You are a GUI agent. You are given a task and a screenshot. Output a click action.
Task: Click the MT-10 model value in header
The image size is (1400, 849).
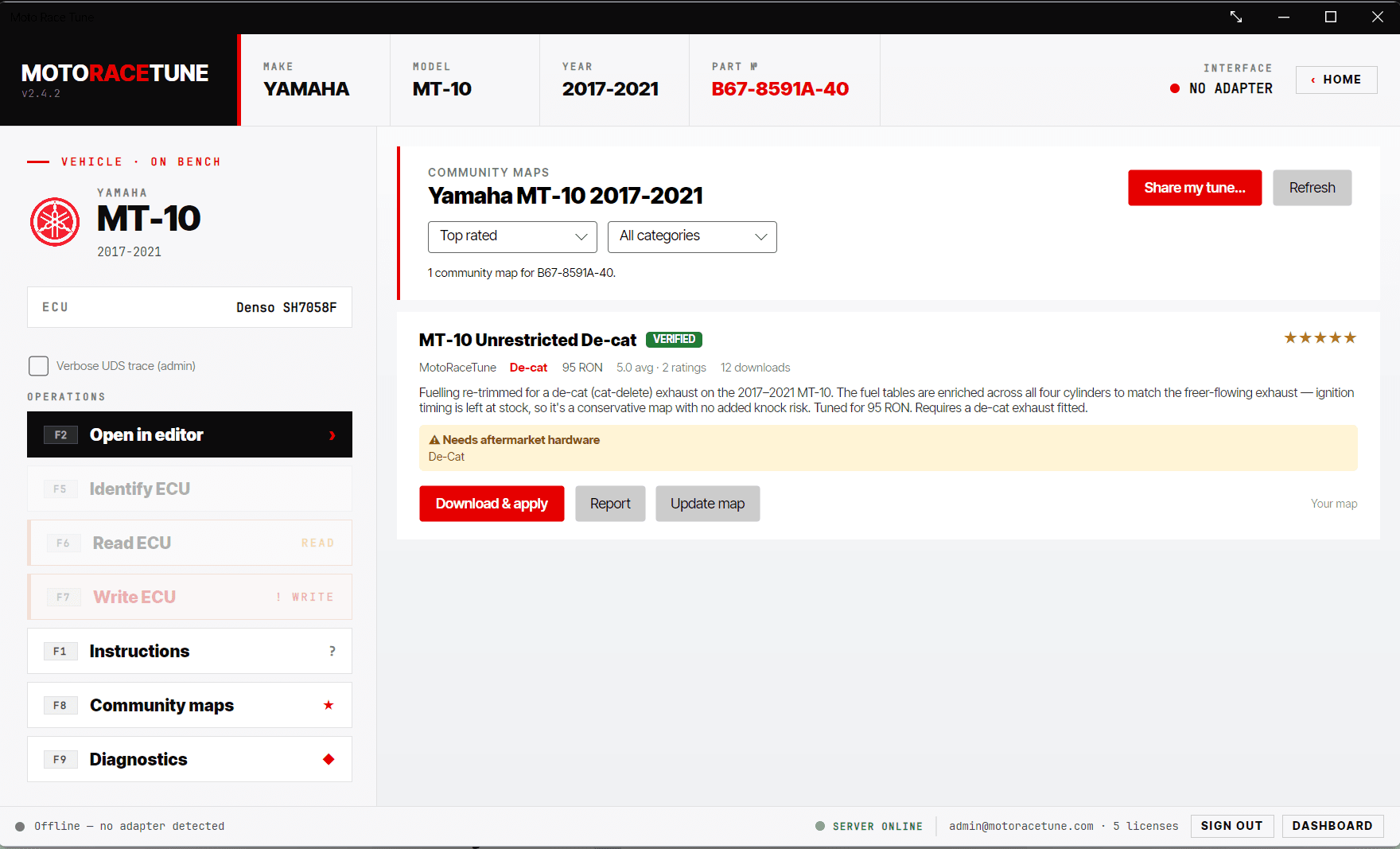442,89
